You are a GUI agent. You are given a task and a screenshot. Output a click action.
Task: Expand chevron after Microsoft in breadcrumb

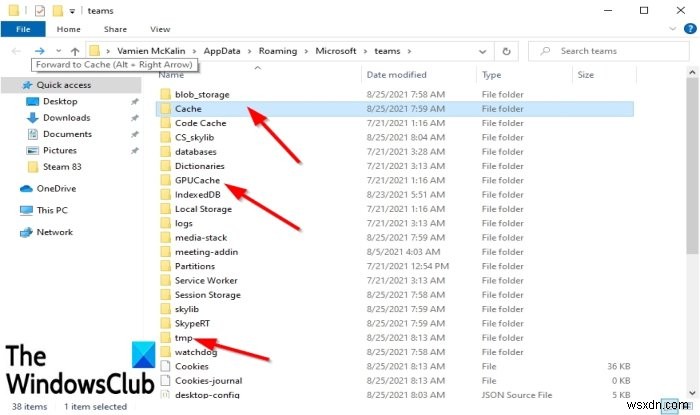point(365,51)
